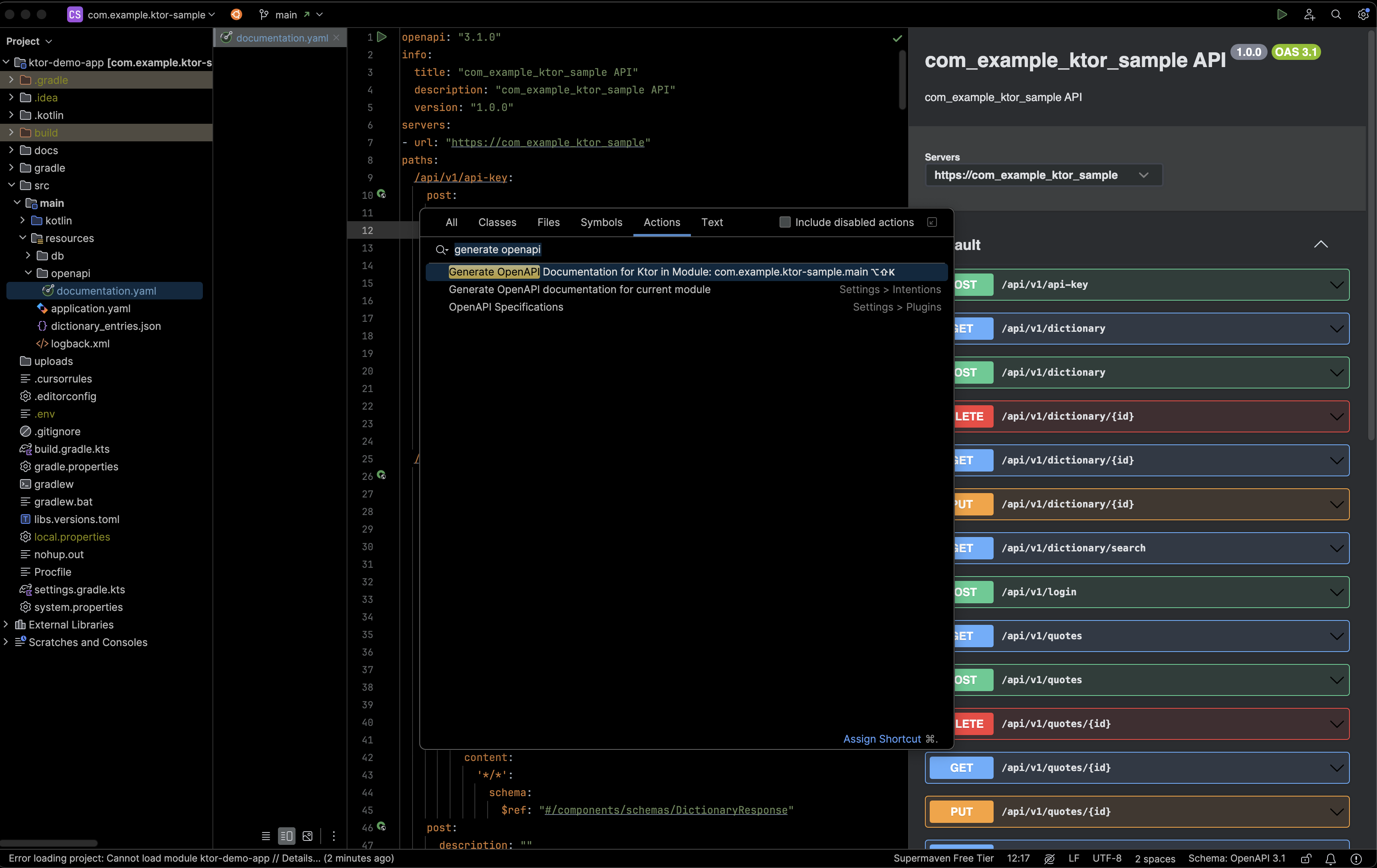
Task: Click the git branch icon next to main
Action: point(264,14)
